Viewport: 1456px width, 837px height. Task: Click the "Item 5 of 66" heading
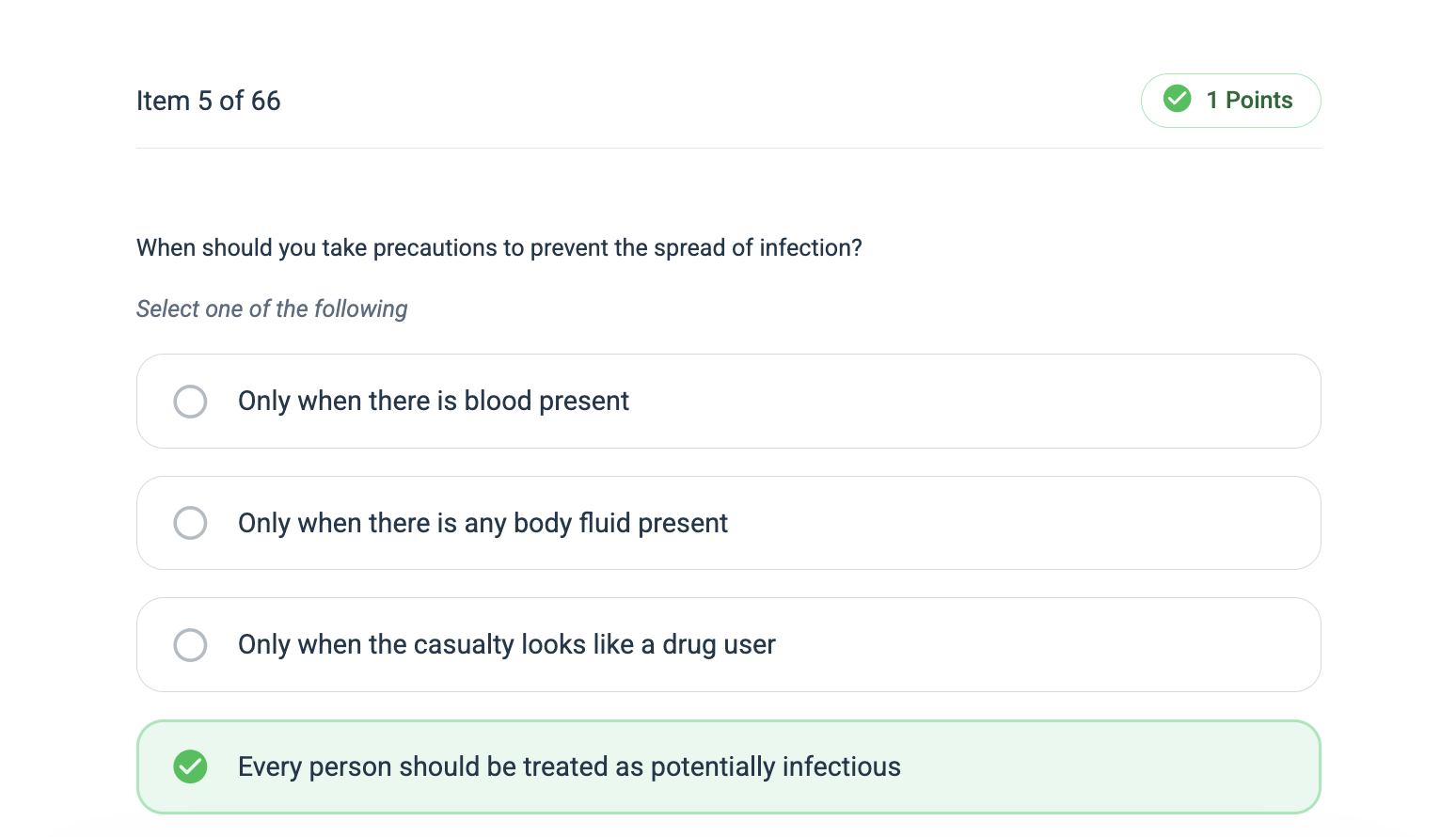(x=208, y=101)
